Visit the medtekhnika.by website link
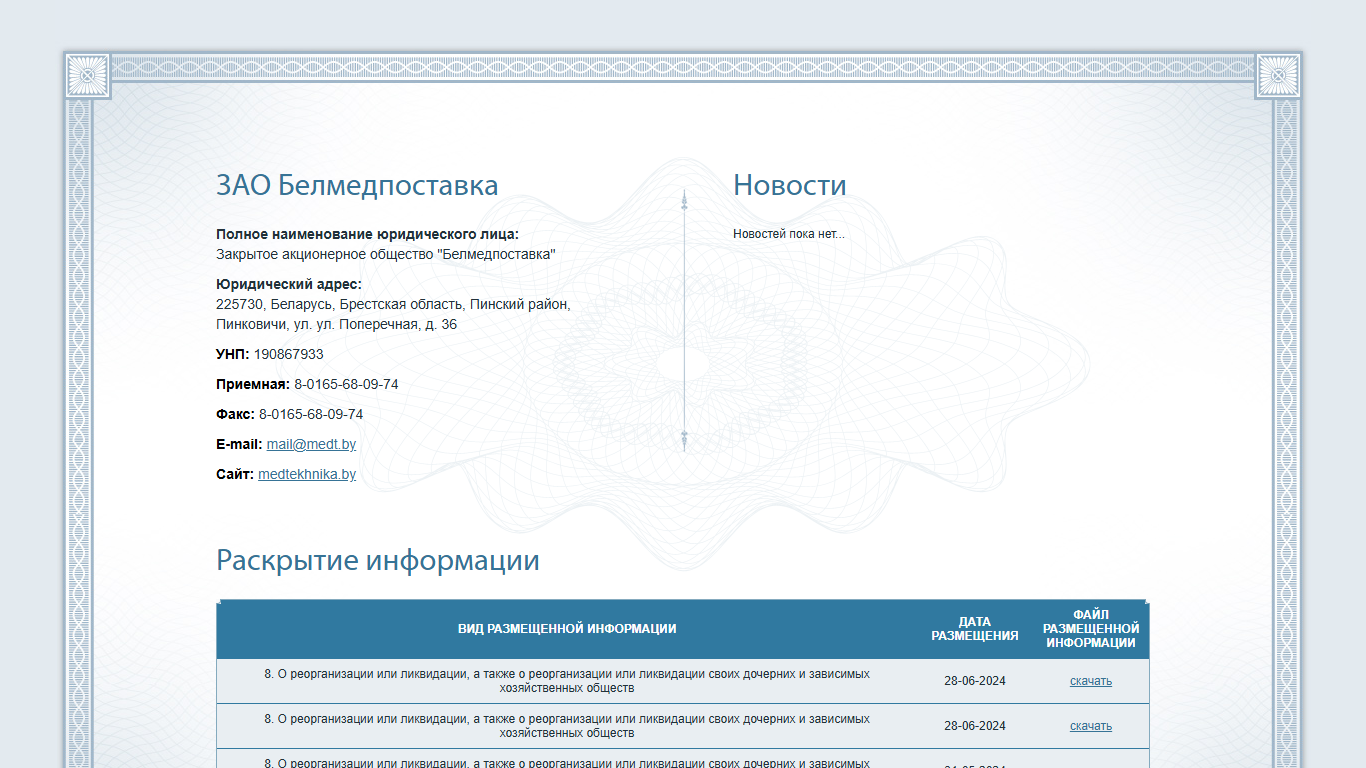Screen dimensions: 1366x768 click(307, 474)
